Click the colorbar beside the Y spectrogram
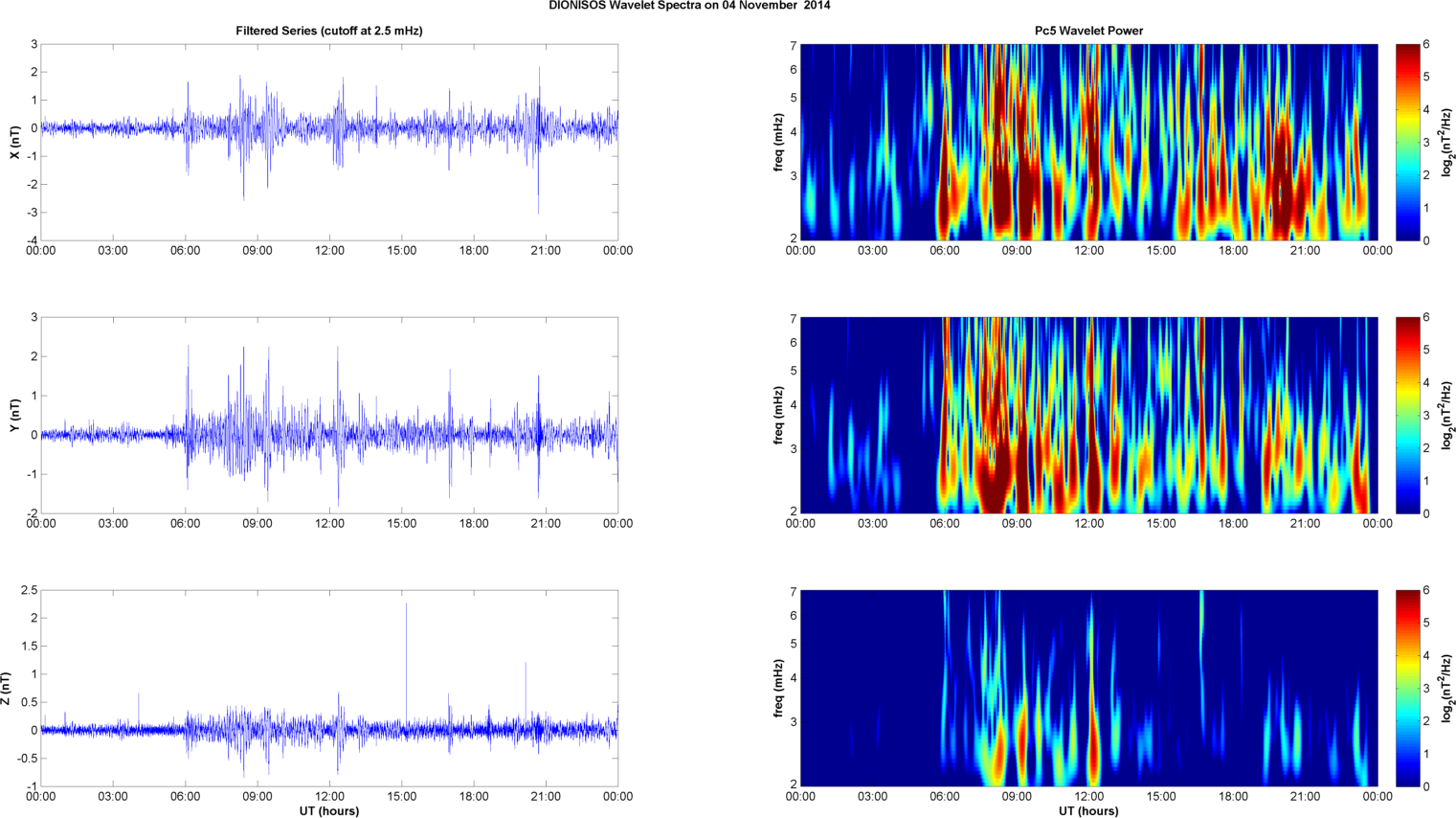 tap(1407, 416)
